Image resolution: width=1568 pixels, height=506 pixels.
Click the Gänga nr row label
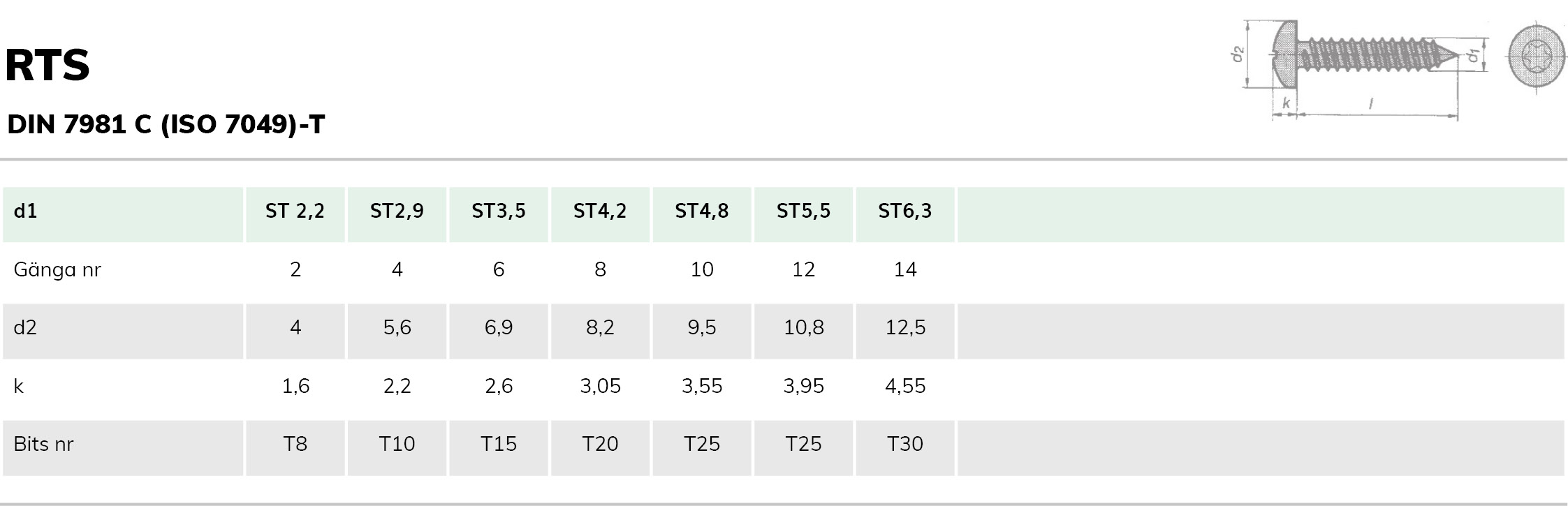click(57, 269)
